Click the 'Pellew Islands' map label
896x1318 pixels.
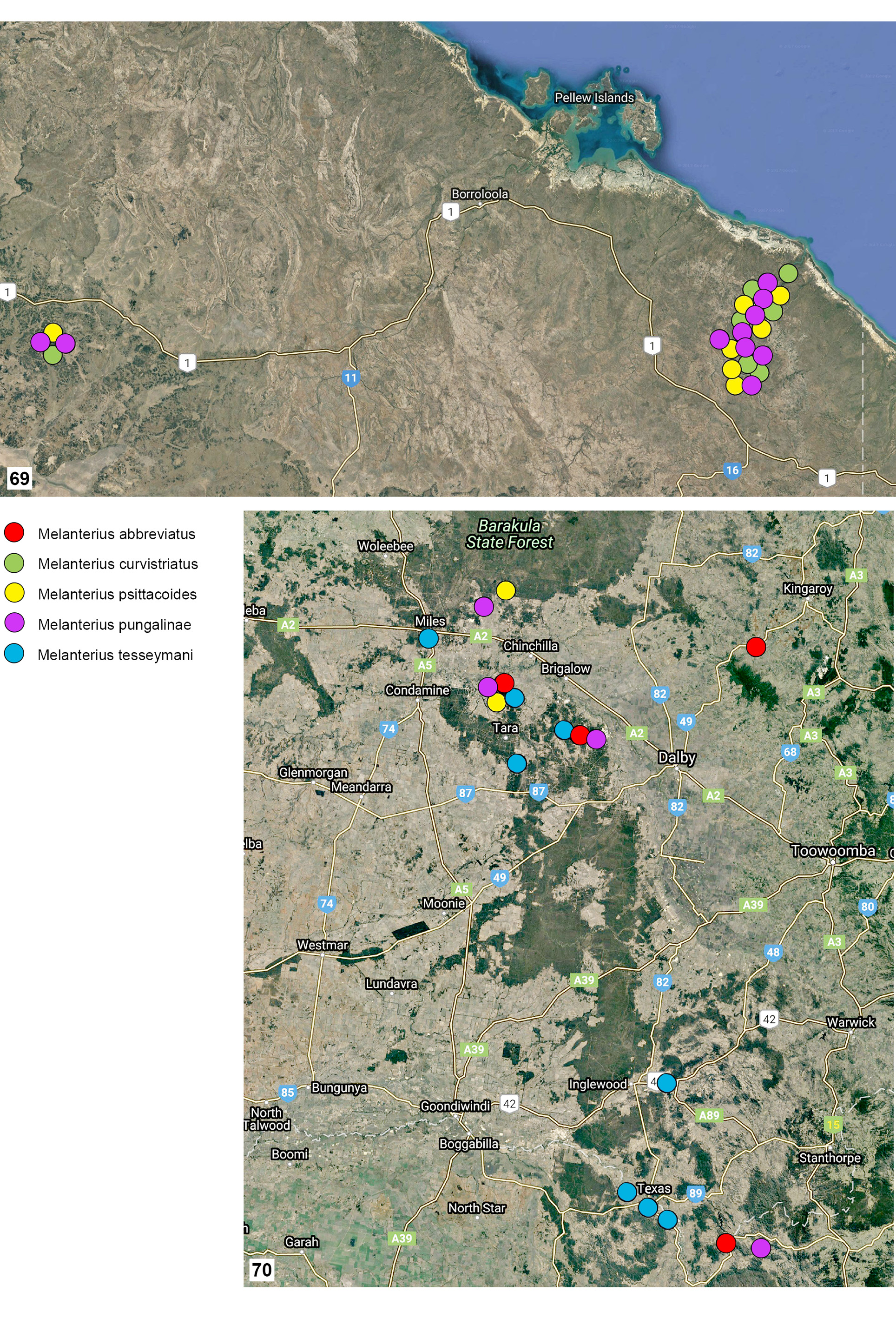(x=594, y=98)
